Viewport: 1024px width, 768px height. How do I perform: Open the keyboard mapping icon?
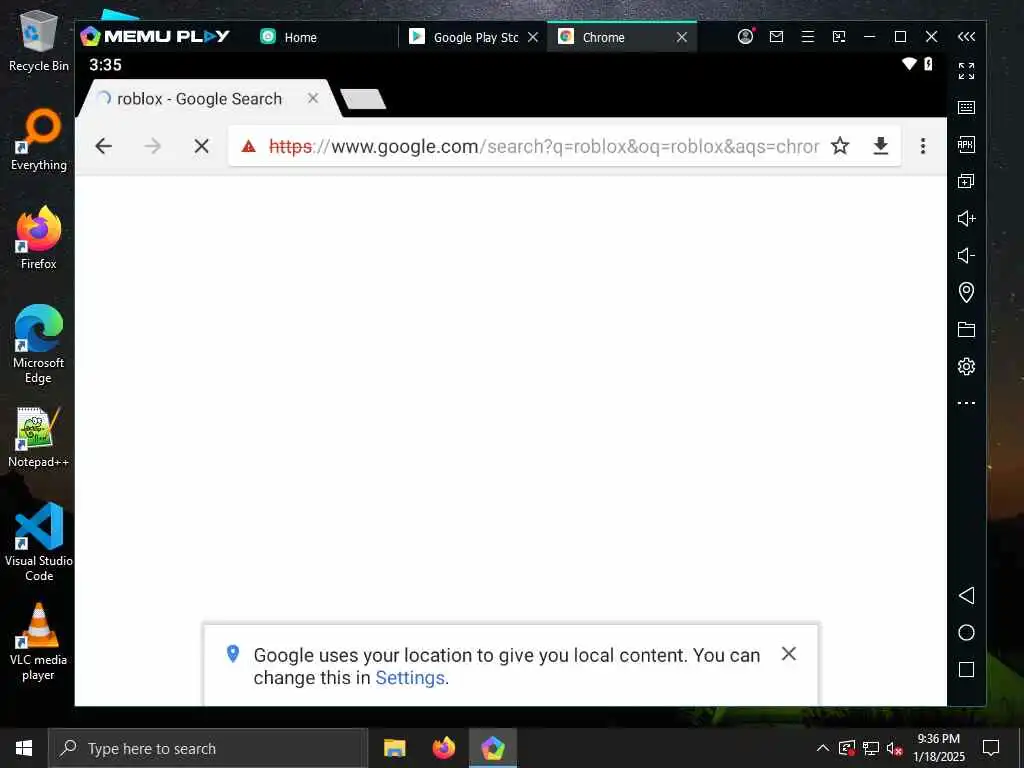pos(966,108)
